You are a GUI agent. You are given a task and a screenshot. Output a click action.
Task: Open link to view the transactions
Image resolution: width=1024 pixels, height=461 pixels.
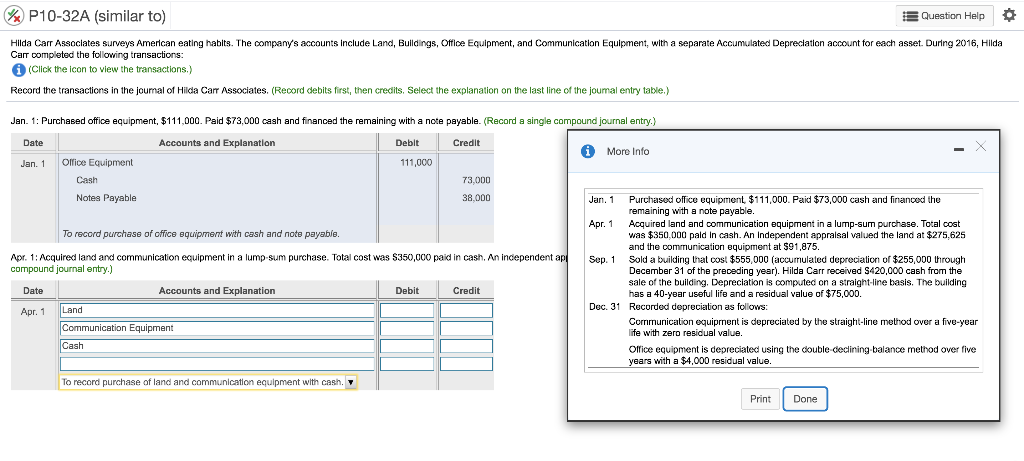(110, 69)
